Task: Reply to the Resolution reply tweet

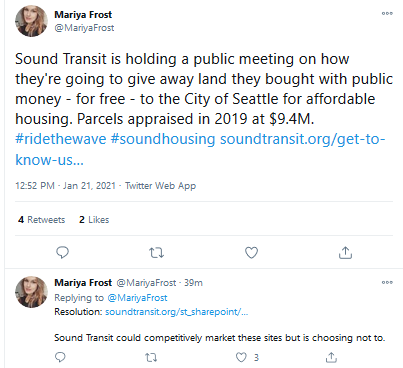Action: pyautogui.click(x=60, y=357)
